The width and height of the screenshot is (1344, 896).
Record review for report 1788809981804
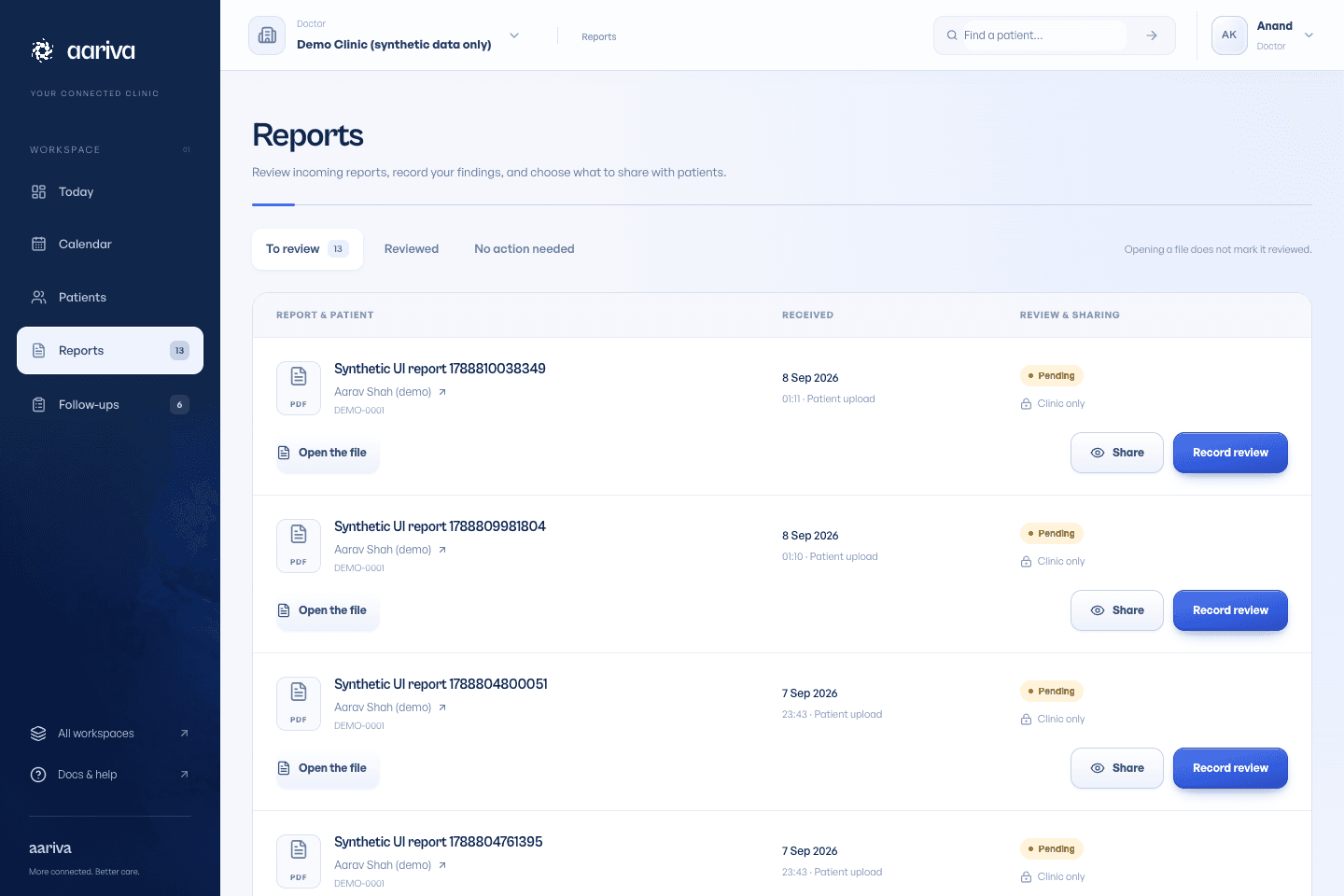point(1230,610)
